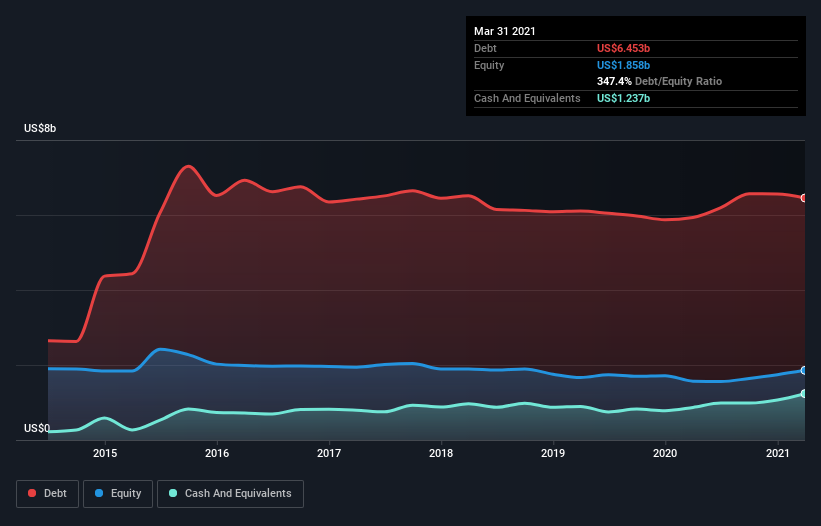821x526 pixels.
Task: Toggle the Equity series legend button
Action: [x=118, y=494]
